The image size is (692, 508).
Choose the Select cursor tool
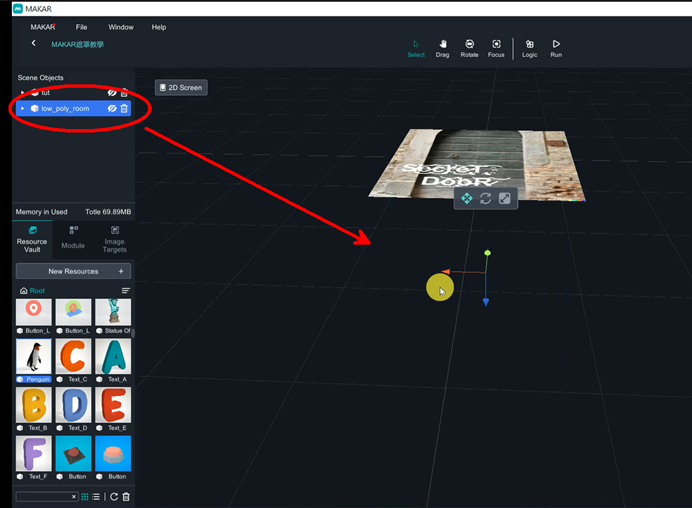point(416,48)
